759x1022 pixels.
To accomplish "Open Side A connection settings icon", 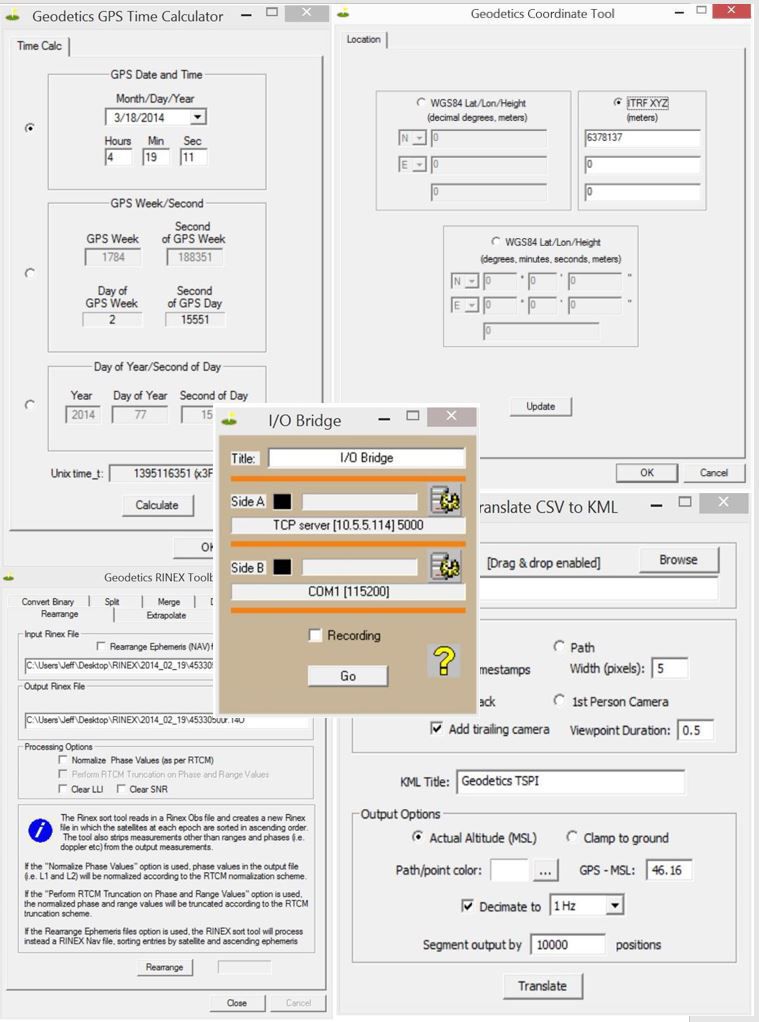I will (444, 501).
